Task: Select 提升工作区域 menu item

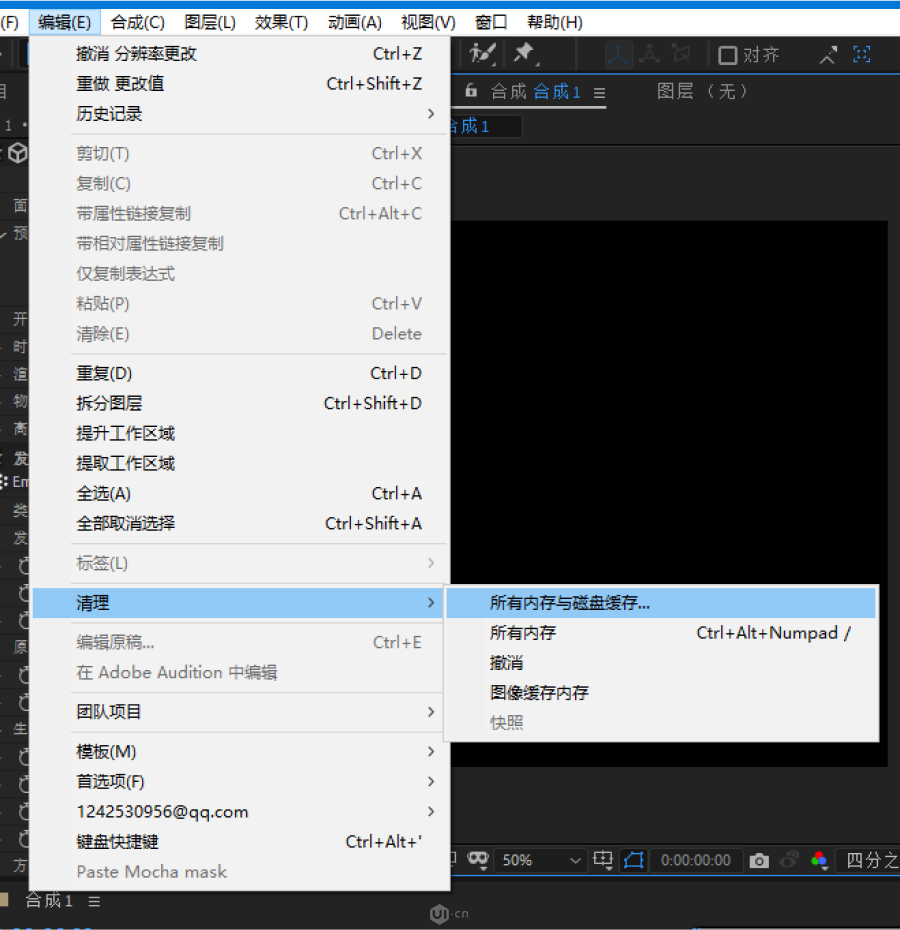Action: (240, 433)
